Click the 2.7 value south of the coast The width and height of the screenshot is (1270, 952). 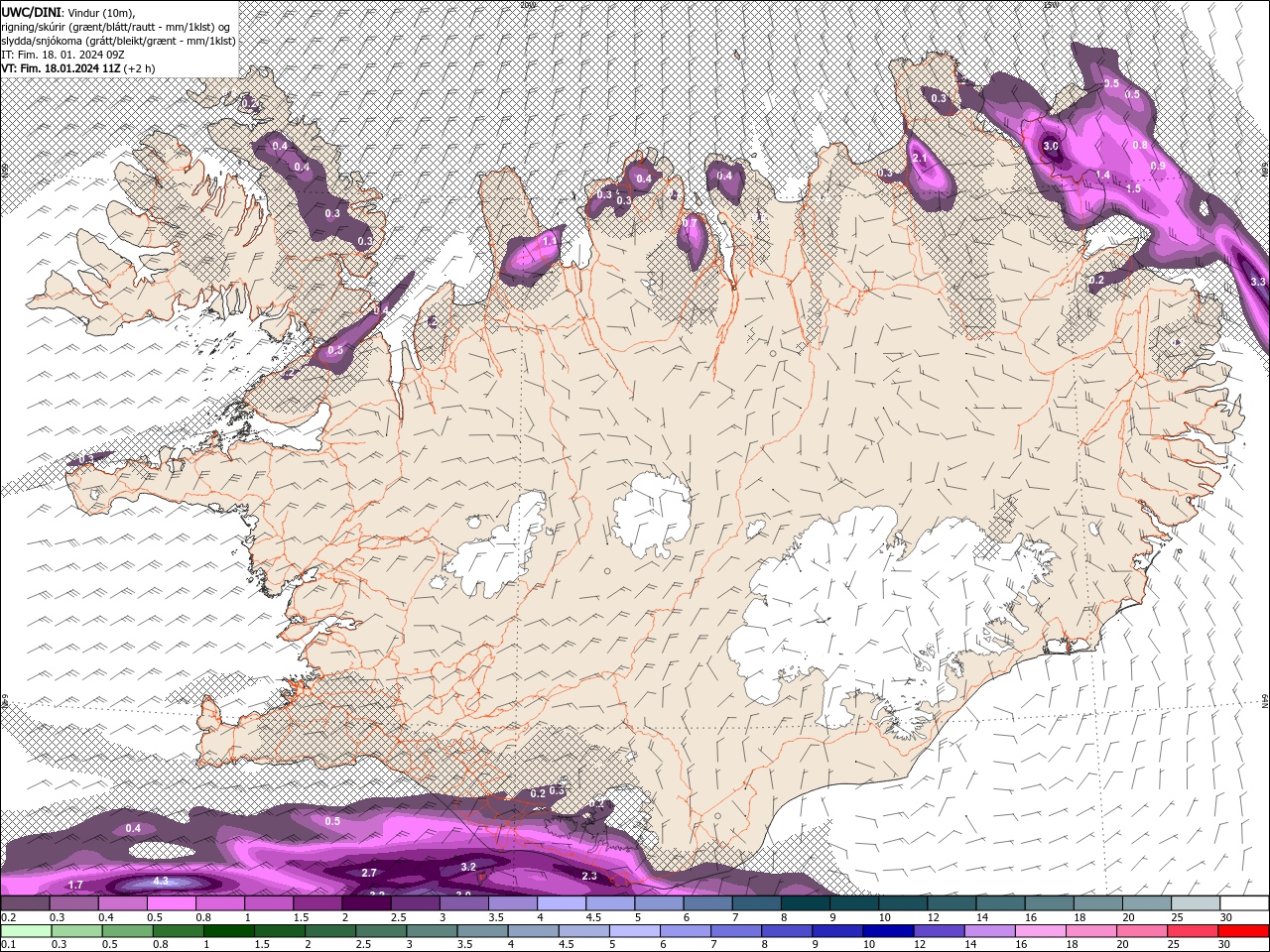click(369, 873)
